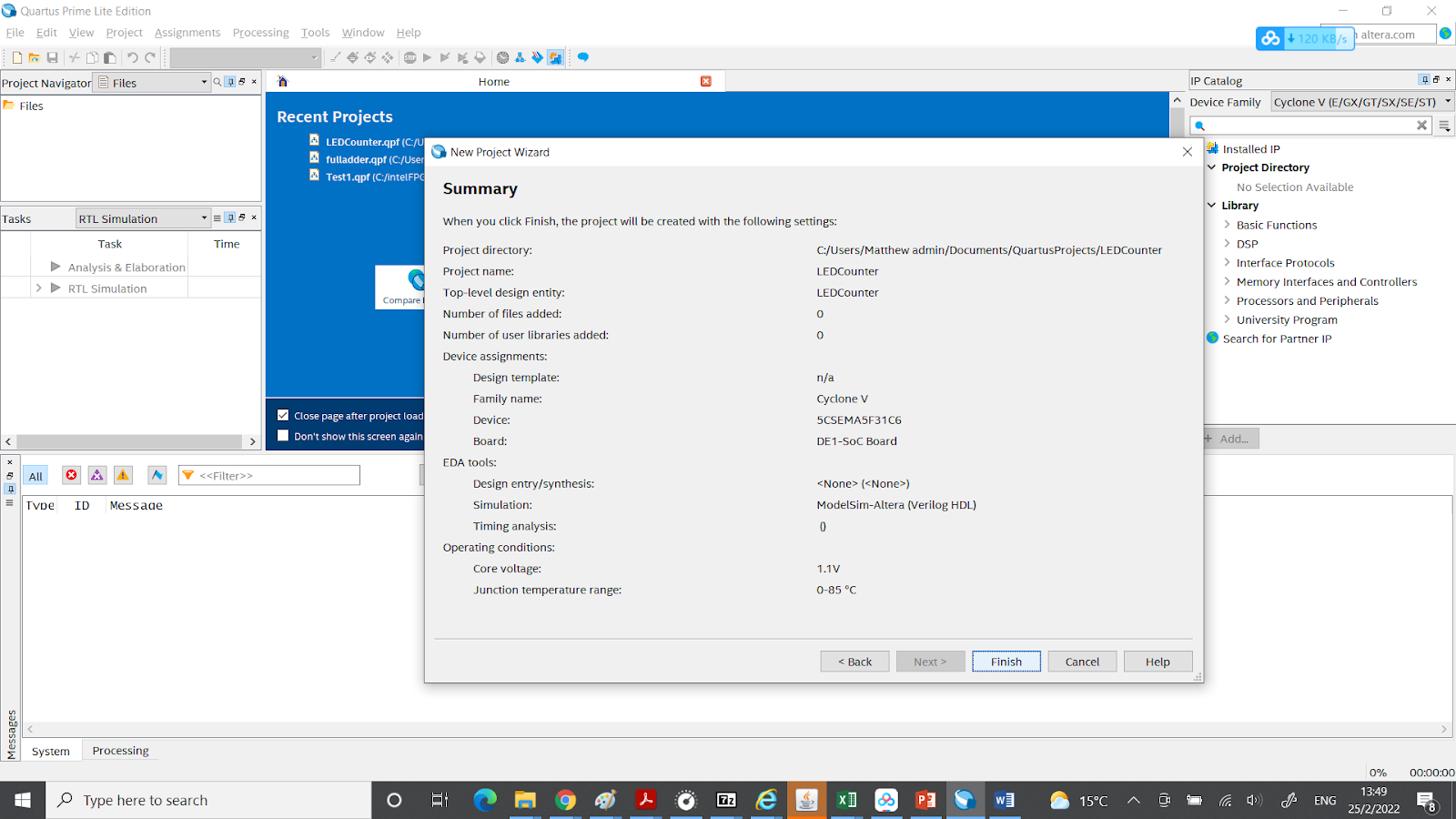Toggle warning messages yellow triangle filter
1456x819 pixels.
pyautogui.click(x=123, y=475)
